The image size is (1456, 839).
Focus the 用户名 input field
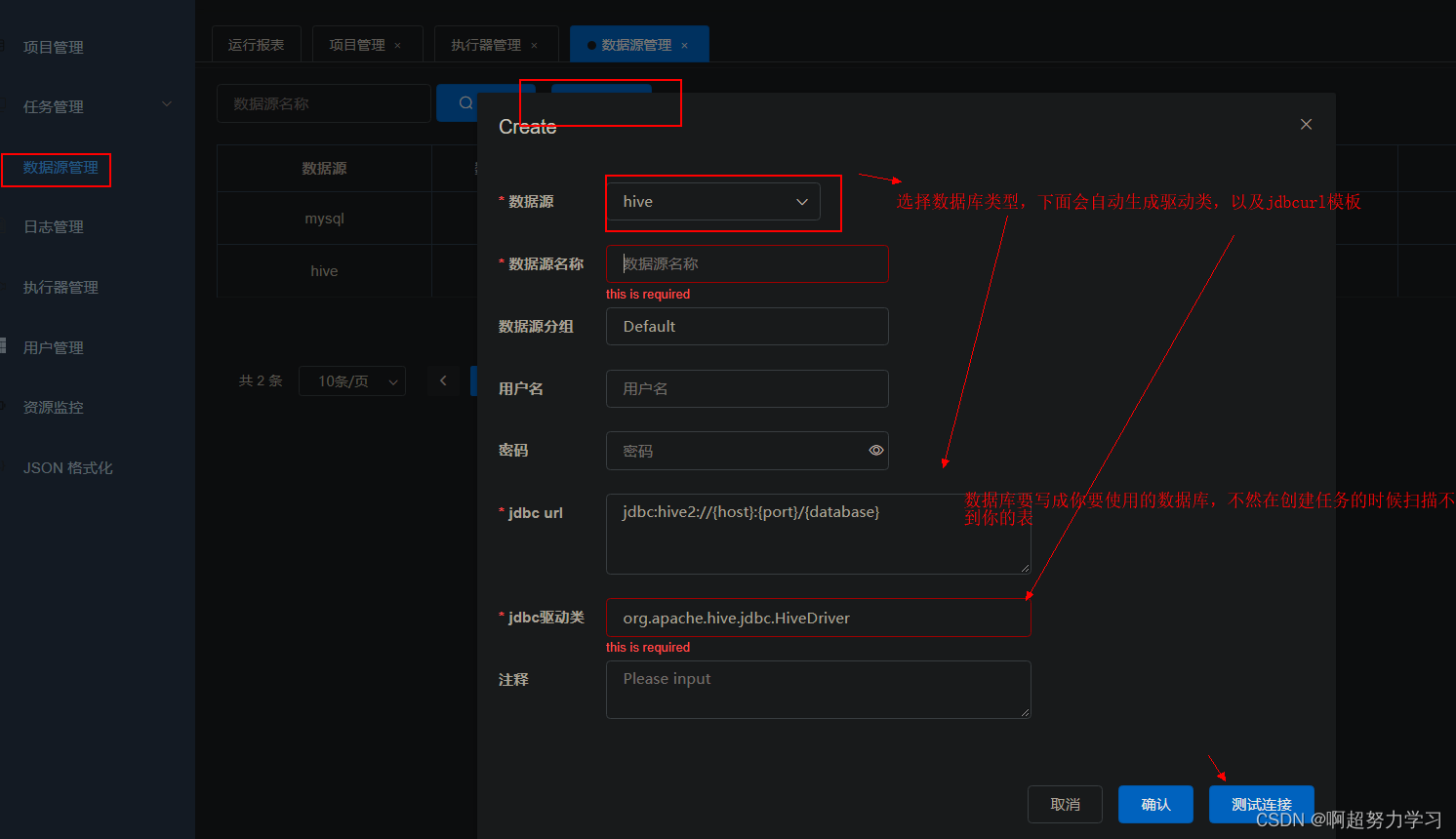point(747,388)
